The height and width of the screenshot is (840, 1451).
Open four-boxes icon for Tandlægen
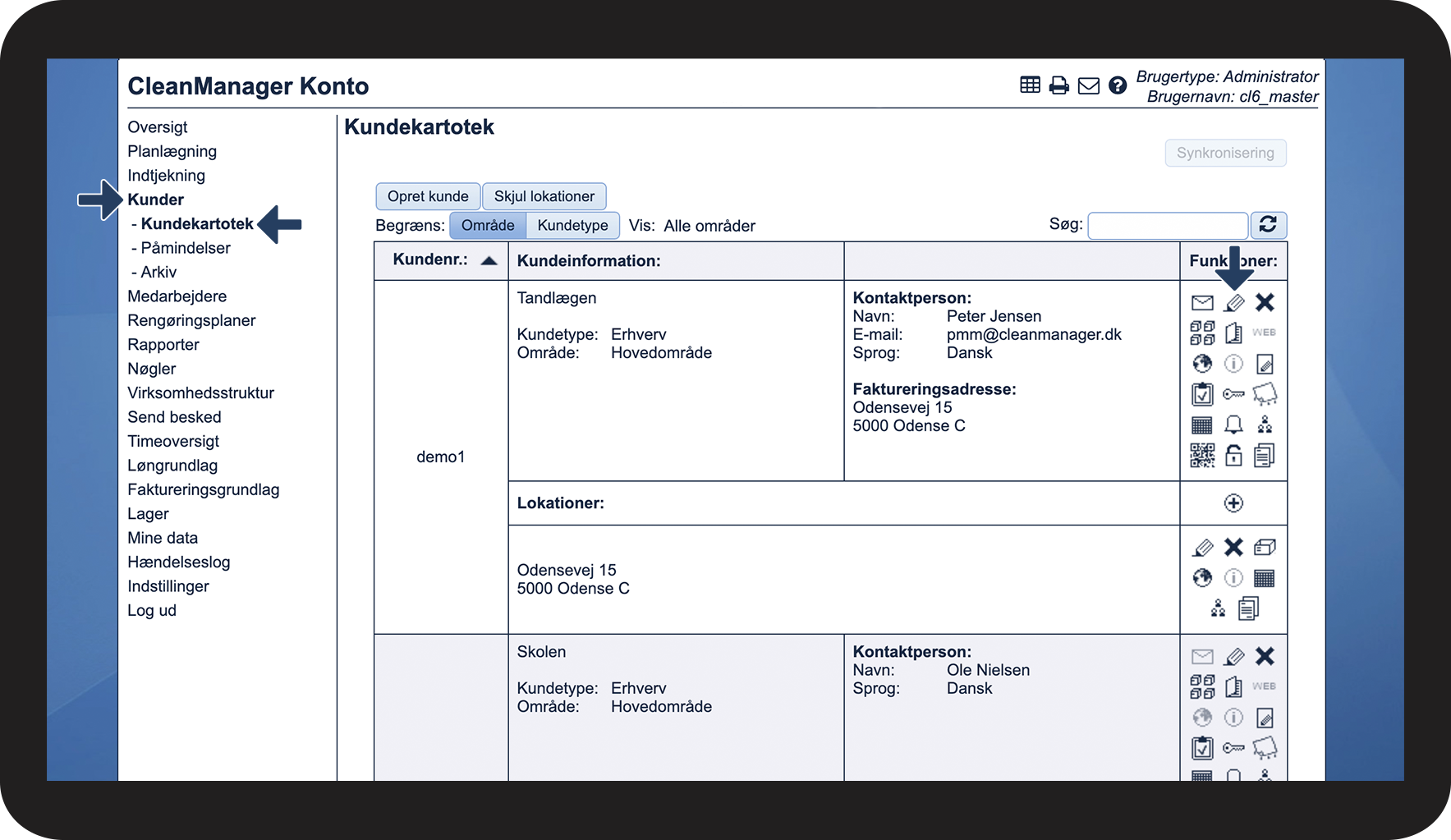[1202, 333]
